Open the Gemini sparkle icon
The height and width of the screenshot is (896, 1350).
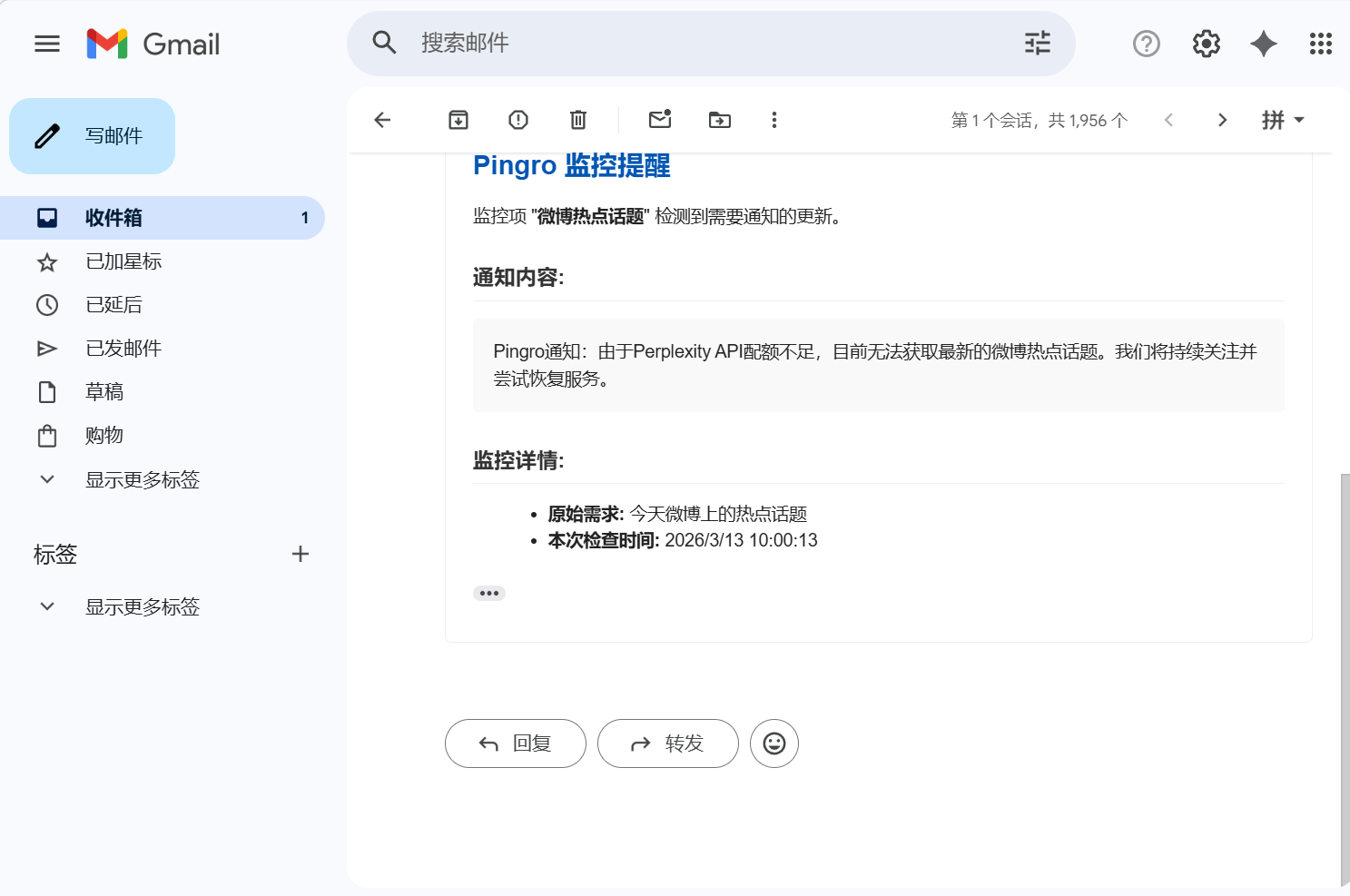coord(1263,44)
